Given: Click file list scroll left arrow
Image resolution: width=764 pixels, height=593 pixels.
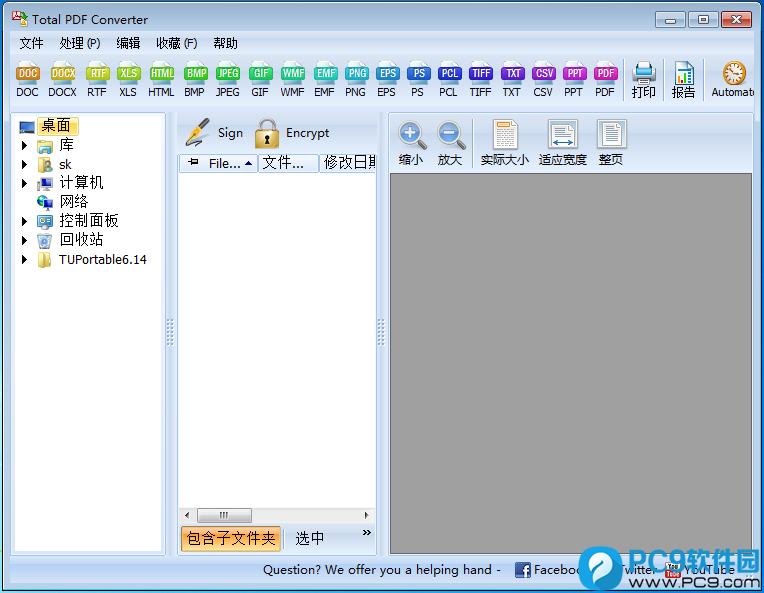Looking at the screenshot, I should tap(187, 515).
